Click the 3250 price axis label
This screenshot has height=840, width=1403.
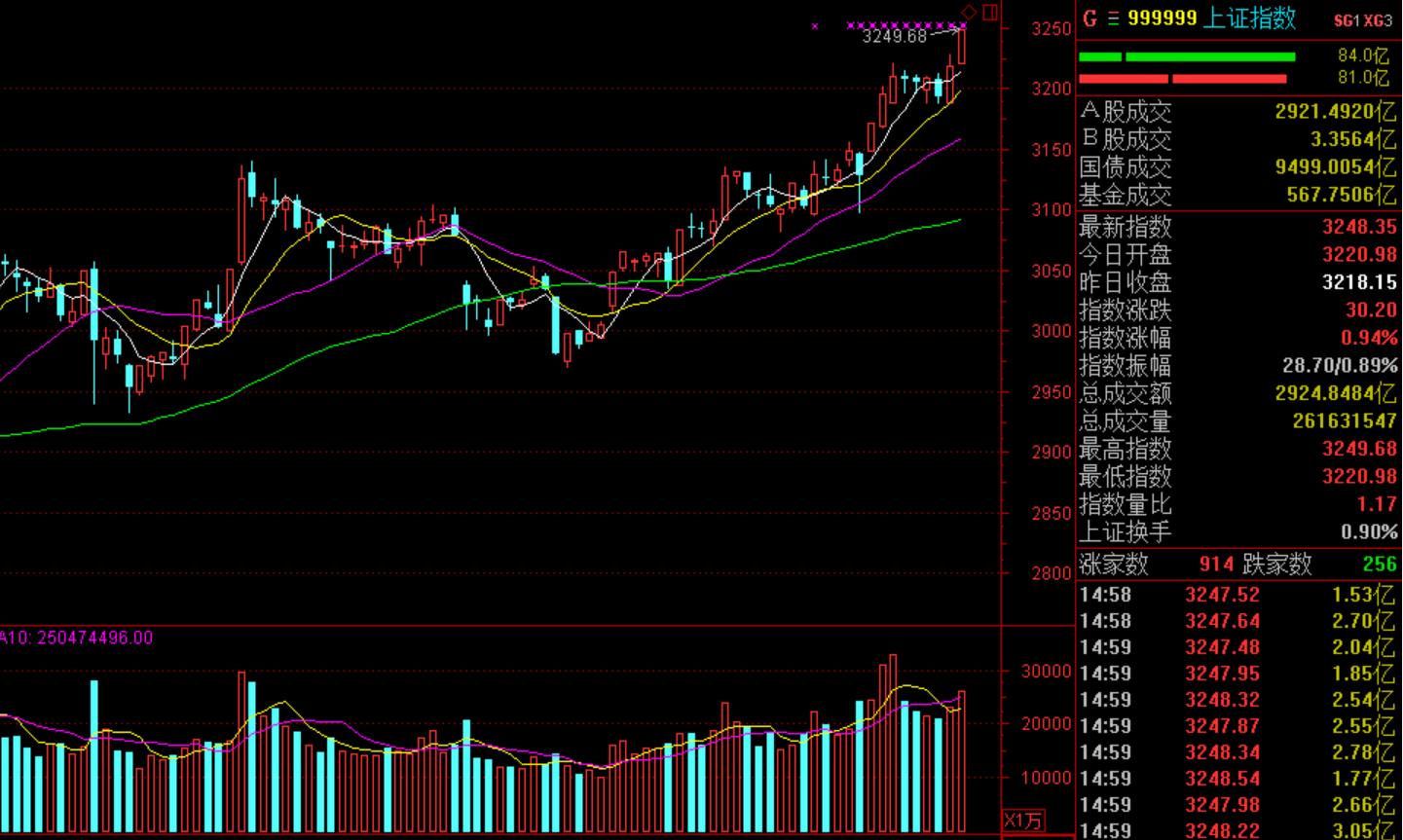click(x=1052, y=29)
